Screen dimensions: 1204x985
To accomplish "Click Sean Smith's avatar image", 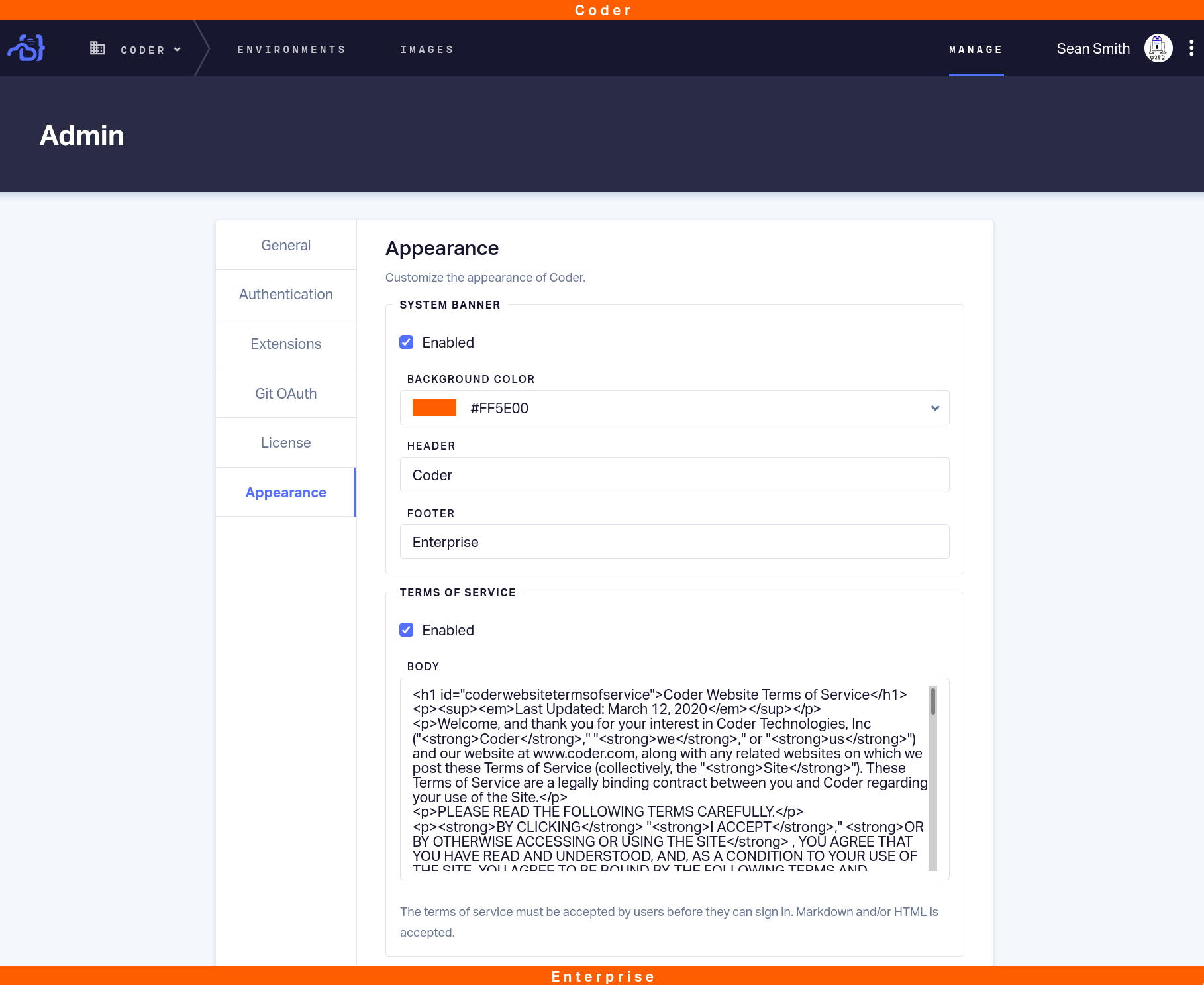I will [1158, 48].
